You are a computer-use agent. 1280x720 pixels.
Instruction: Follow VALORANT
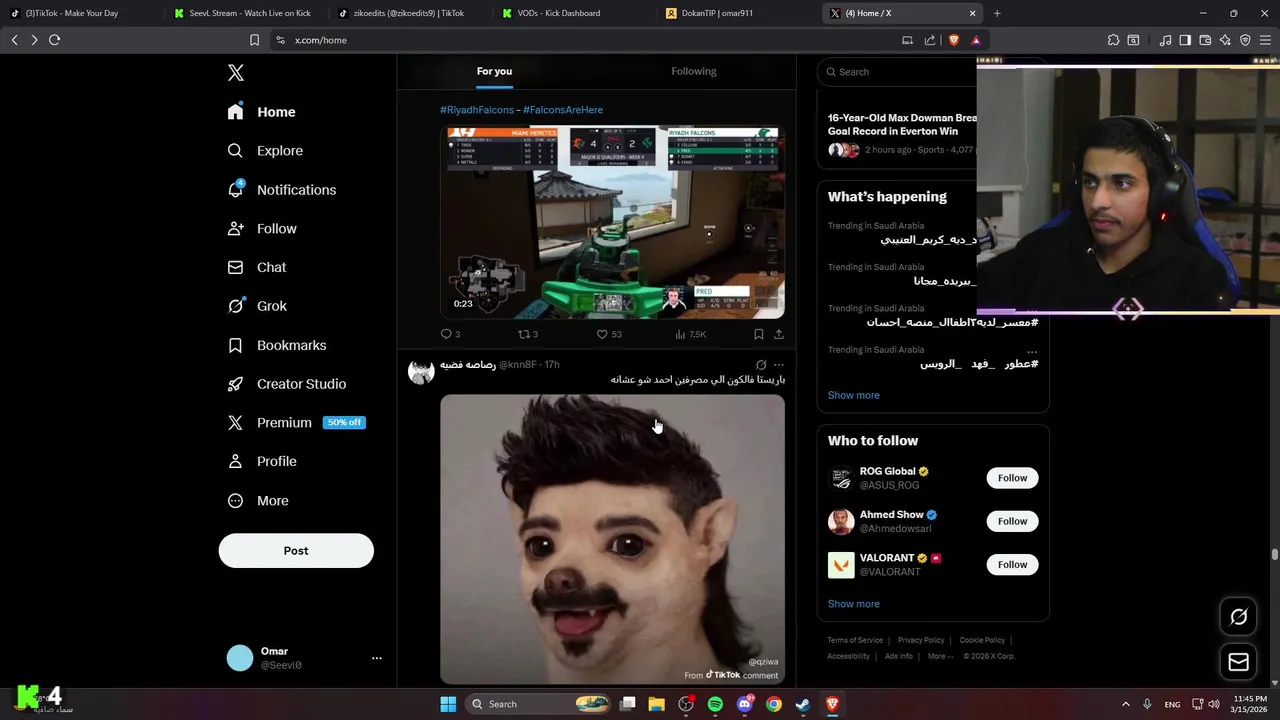coord(1012,565)
